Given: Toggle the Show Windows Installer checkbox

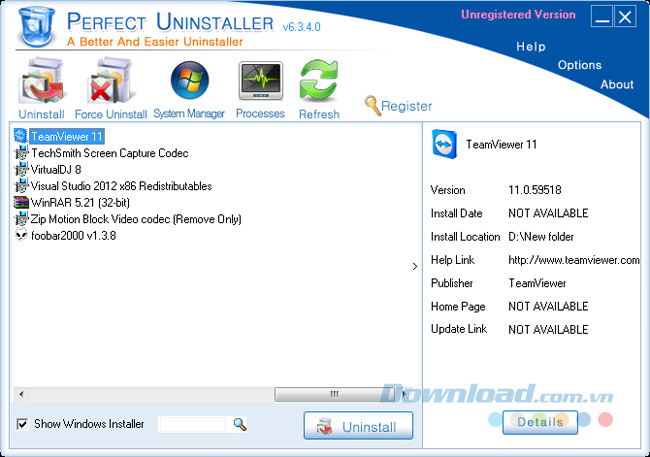Looking at the screenshot, I should (22, 424).
